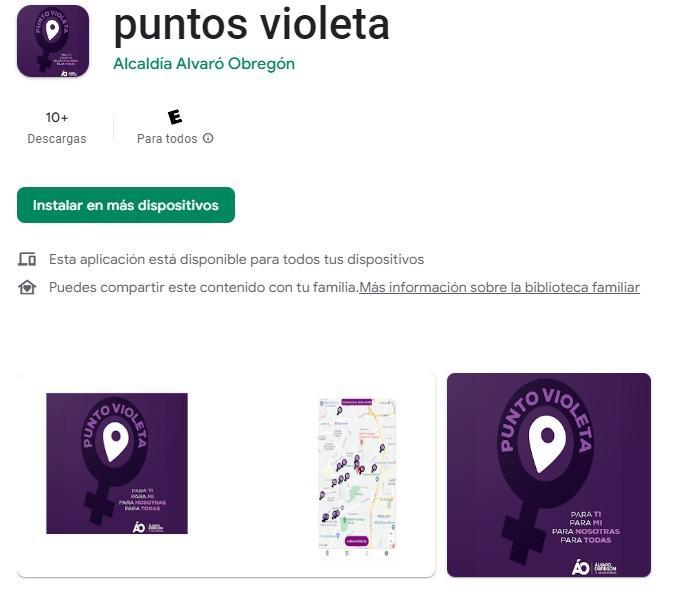Click the 10+ Descargas download count
The width and height of the screenshot is (678, 604).
tap(57, 128)
